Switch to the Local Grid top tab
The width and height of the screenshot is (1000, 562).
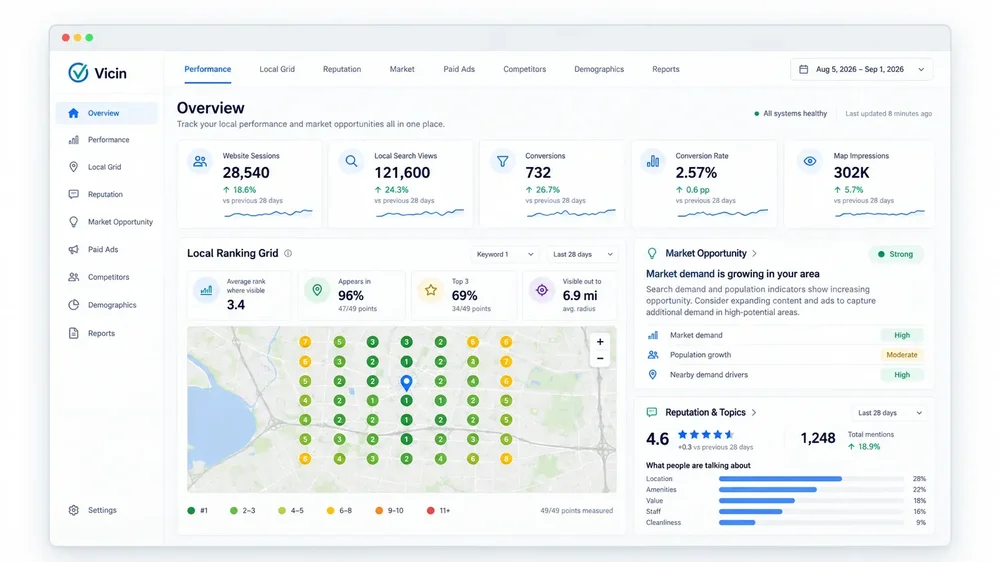point(277,69)
